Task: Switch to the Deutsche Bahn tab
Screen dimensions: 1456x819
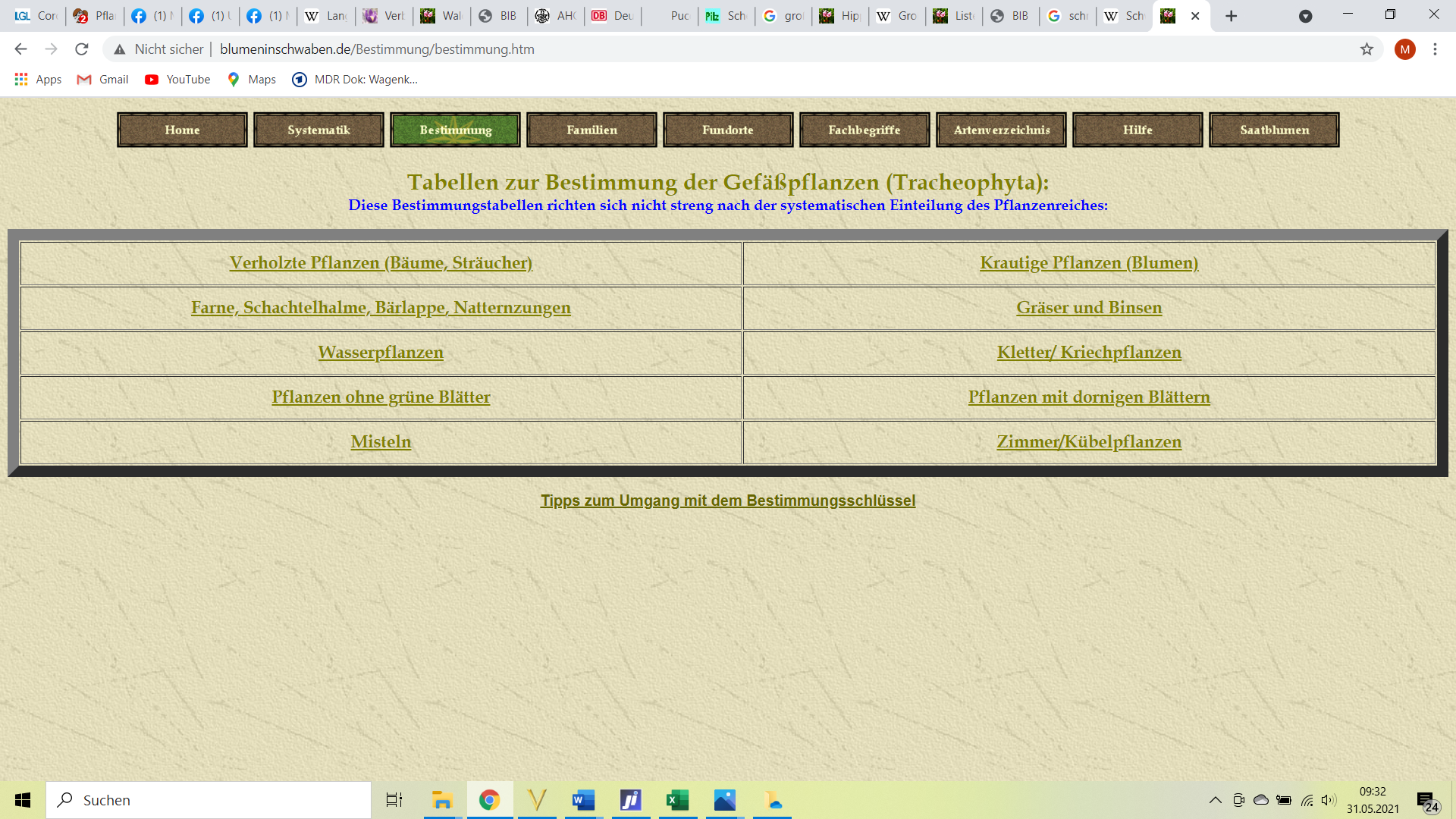Action: (x=613, y=16)
